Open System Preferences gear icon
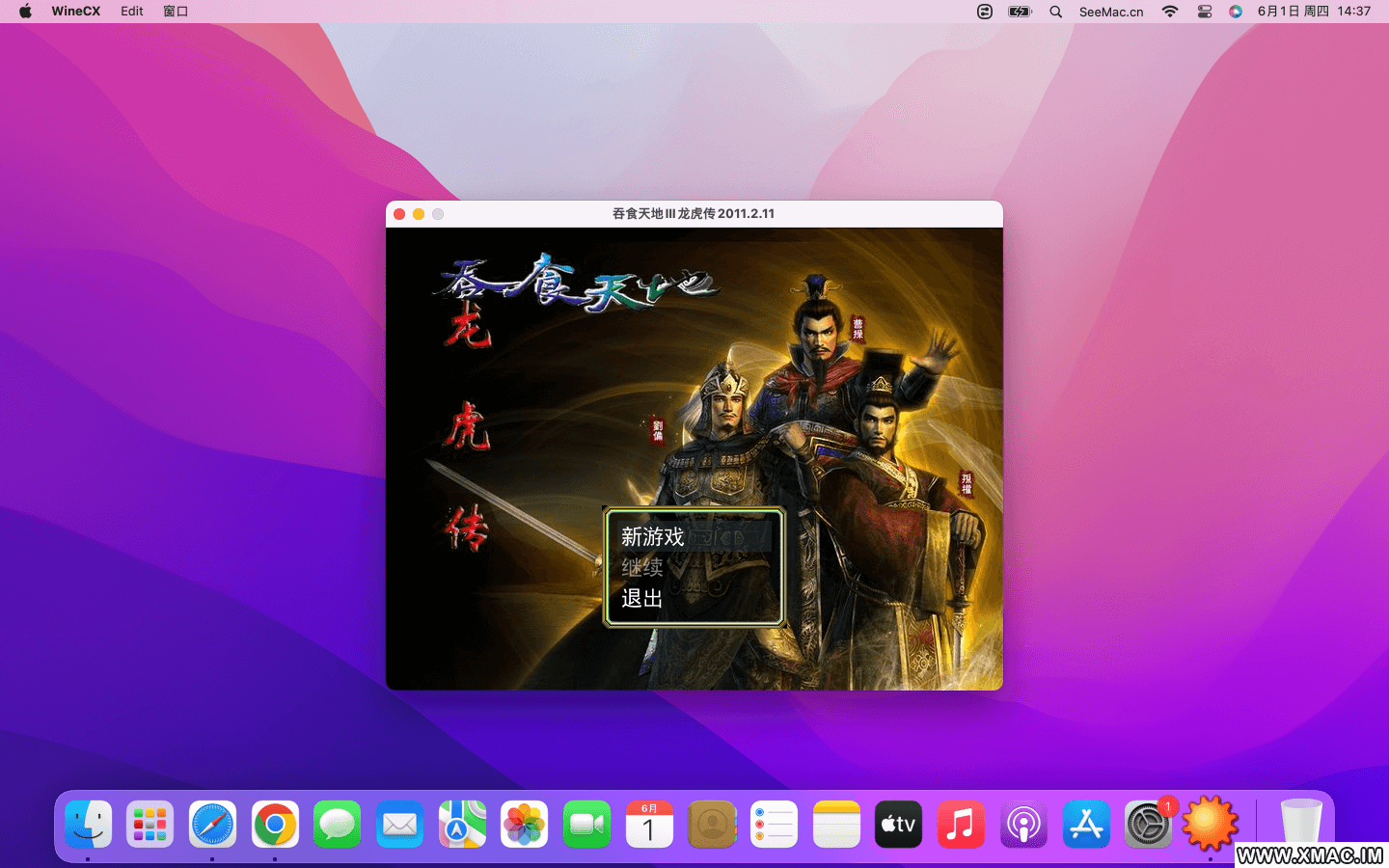This screenshot has width=1389, height=868. [x=1147, y=825]
